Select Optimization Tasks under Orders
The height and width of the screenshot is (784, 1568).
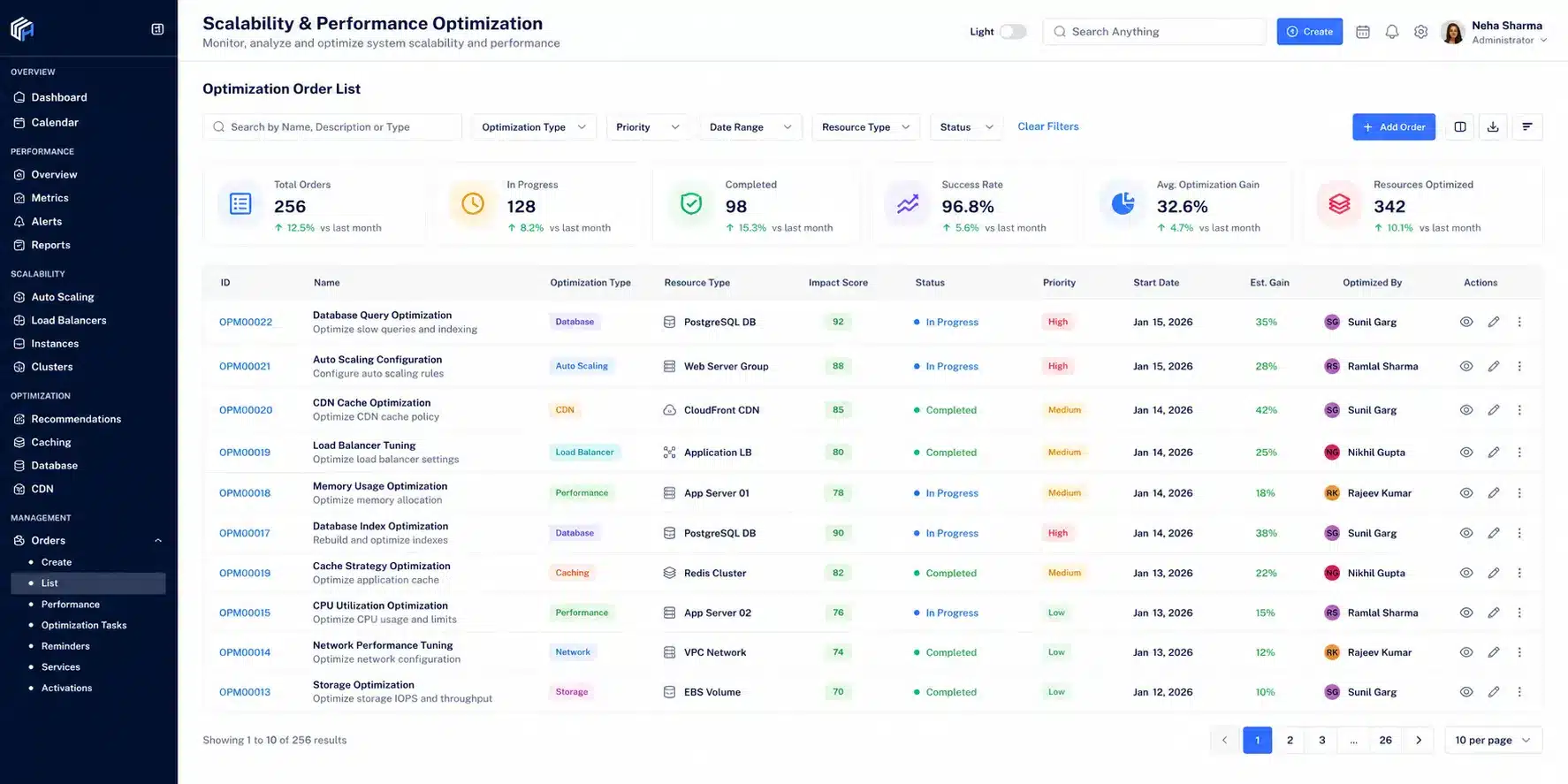pyautogui.click(x=84, y=625)
